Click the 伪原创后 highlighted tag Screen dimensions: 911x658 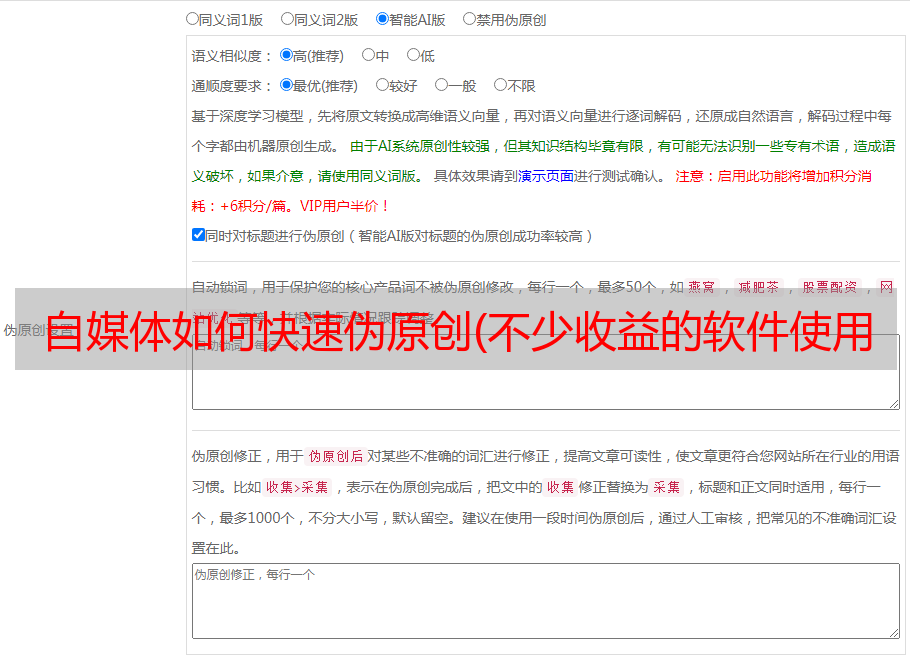pos(335,456)
